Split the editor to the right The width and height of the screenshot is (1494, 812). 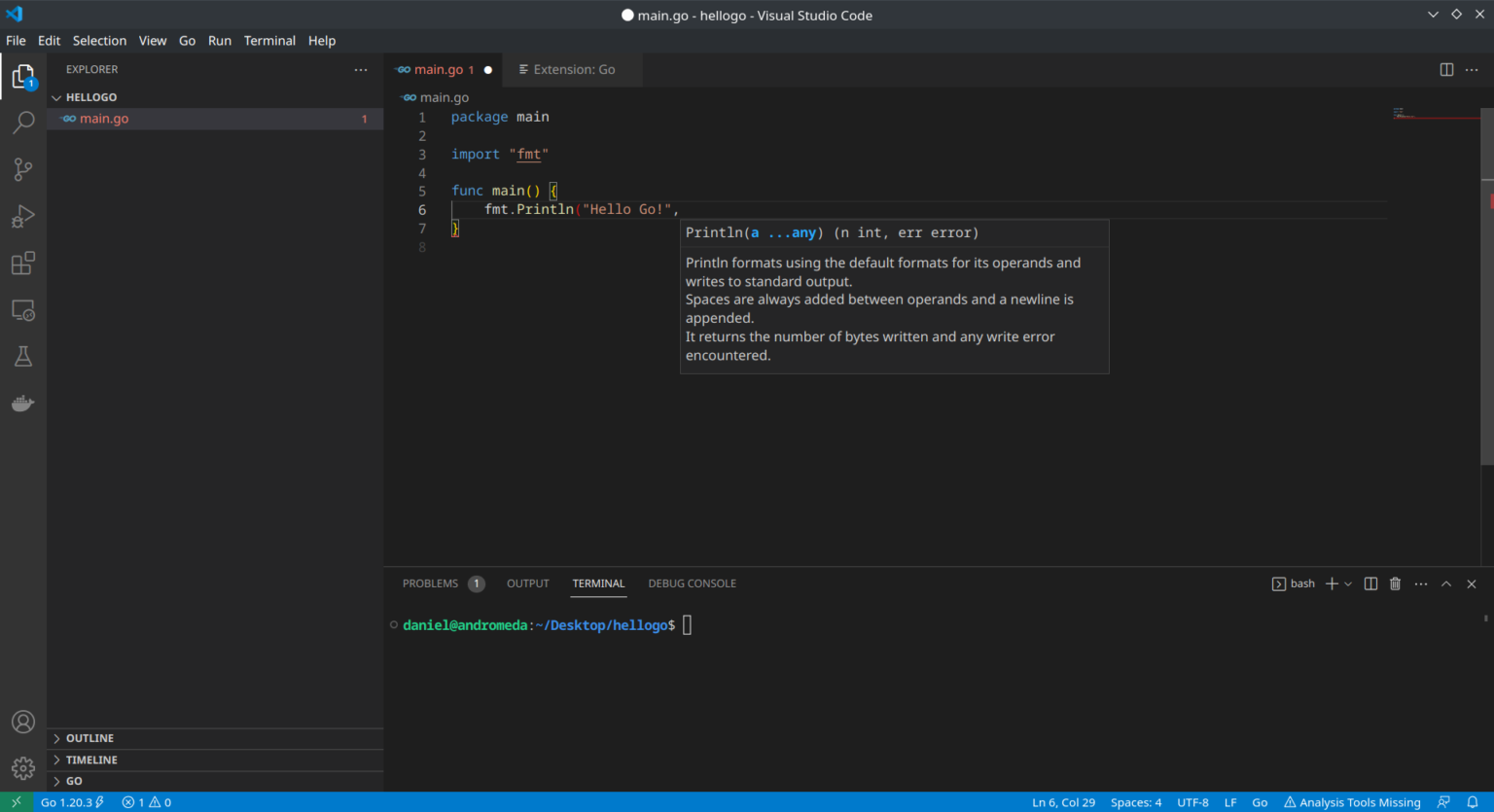(1446, 70)
